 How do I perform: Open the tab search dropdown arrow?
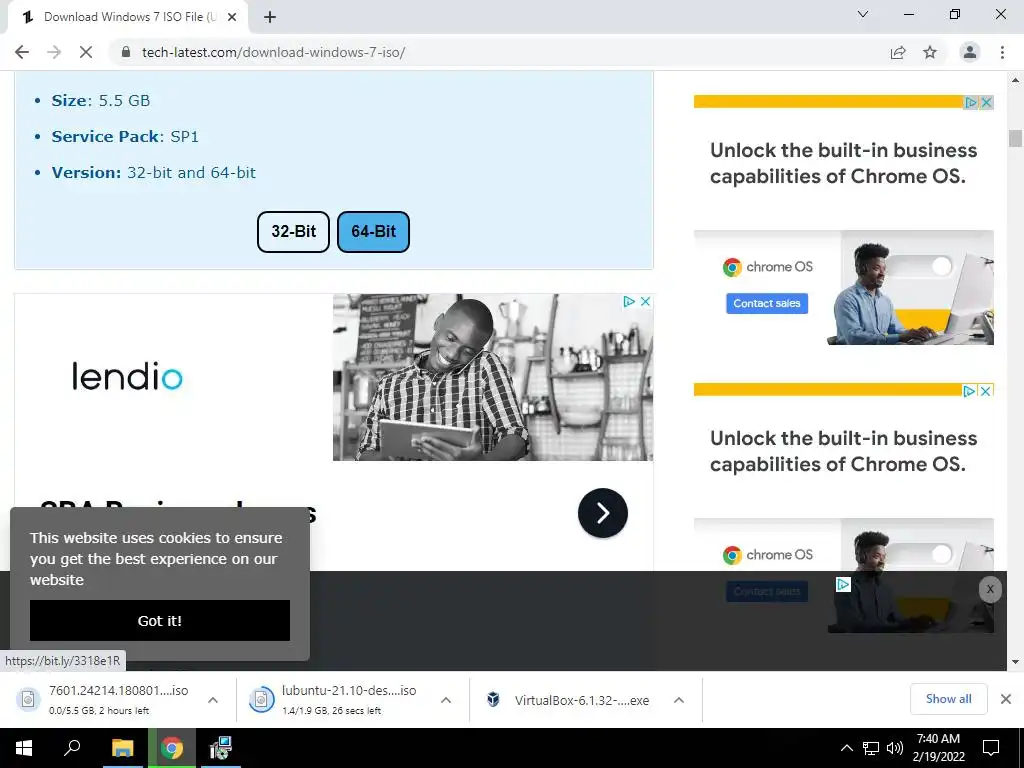coord(863,14)
